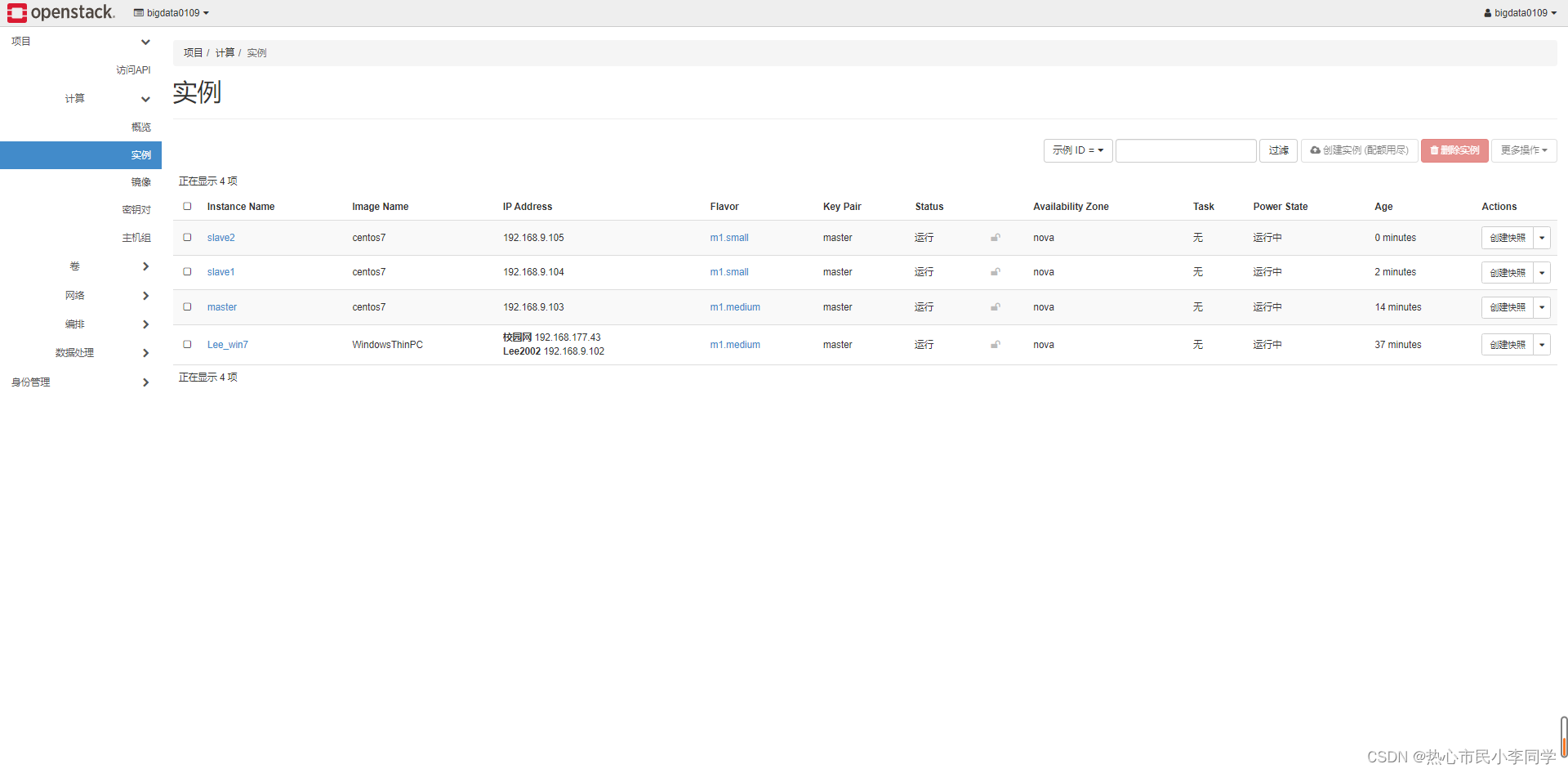This screenshot has width=1568, height=773.
Task: Click the IP address 192.168.9.103
Action: tap(533, 307)
